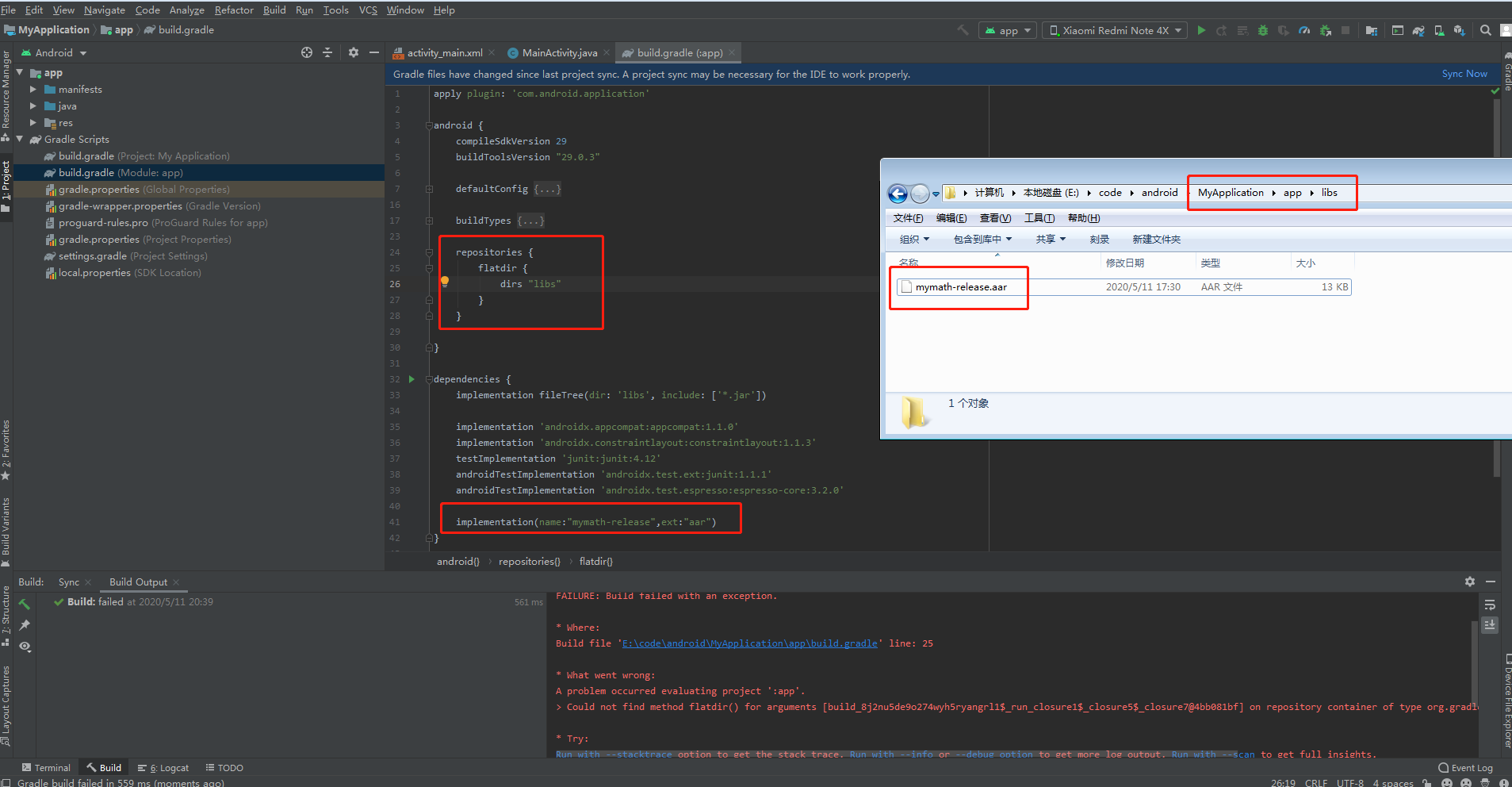
Task: Click the locate target icon in Project panel
Action: point(307,52)
